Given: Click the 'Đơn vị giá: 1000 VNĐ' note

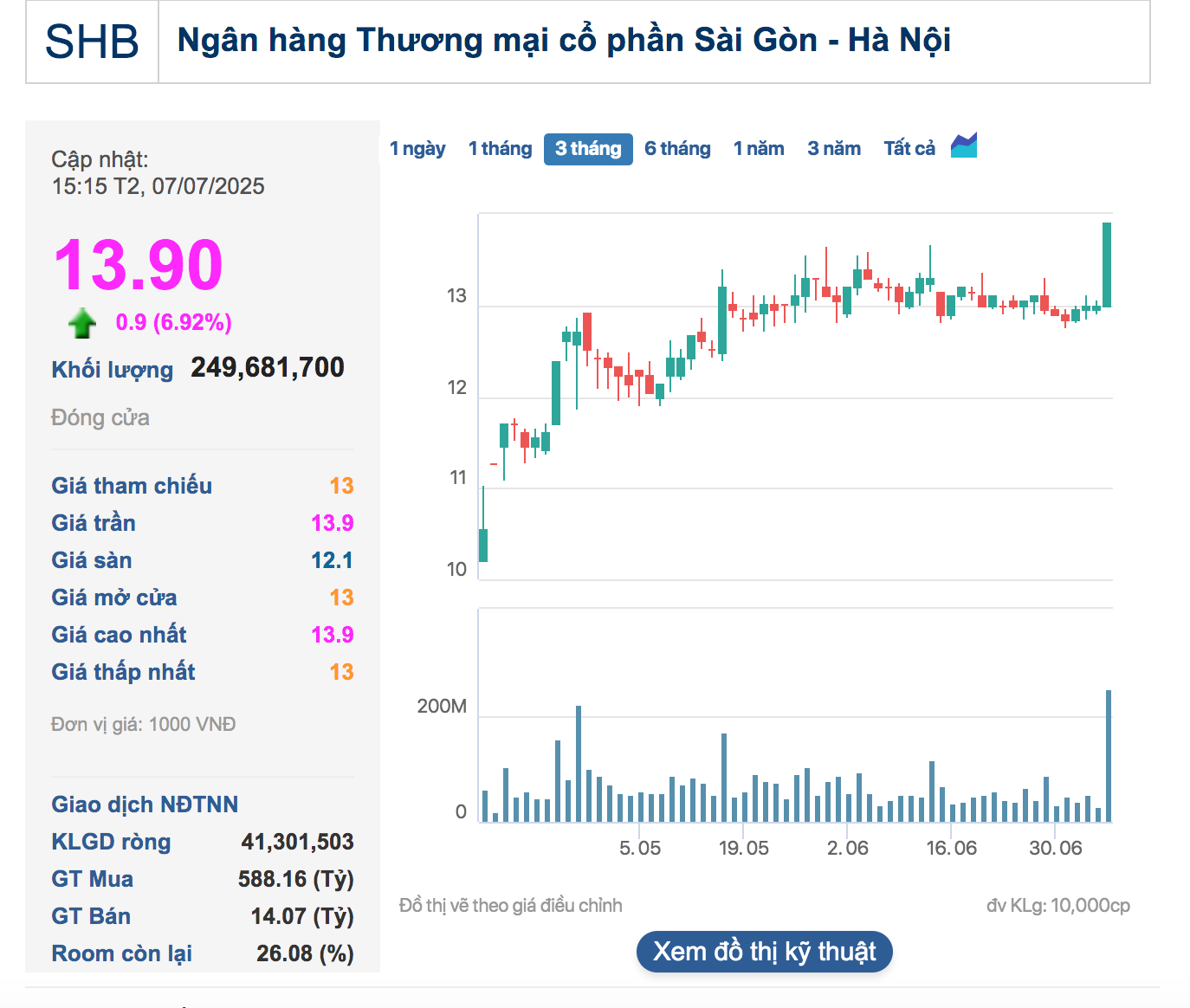Looking at the screenshot, I should point(143,724).
